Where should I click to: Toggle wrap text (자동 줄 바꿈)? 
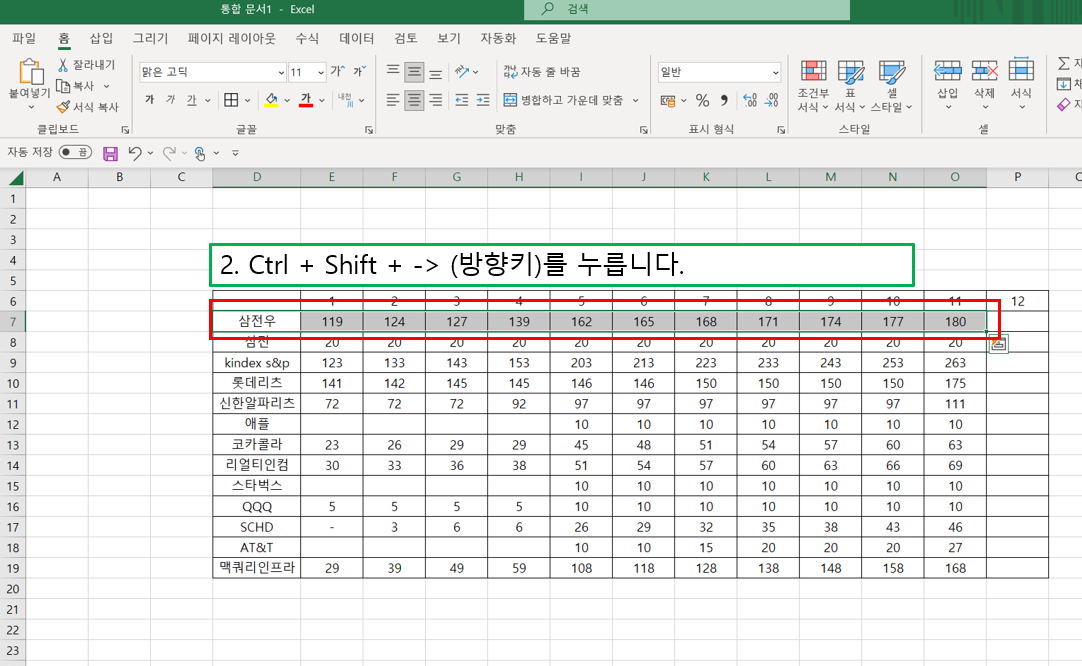pos(542,71)
